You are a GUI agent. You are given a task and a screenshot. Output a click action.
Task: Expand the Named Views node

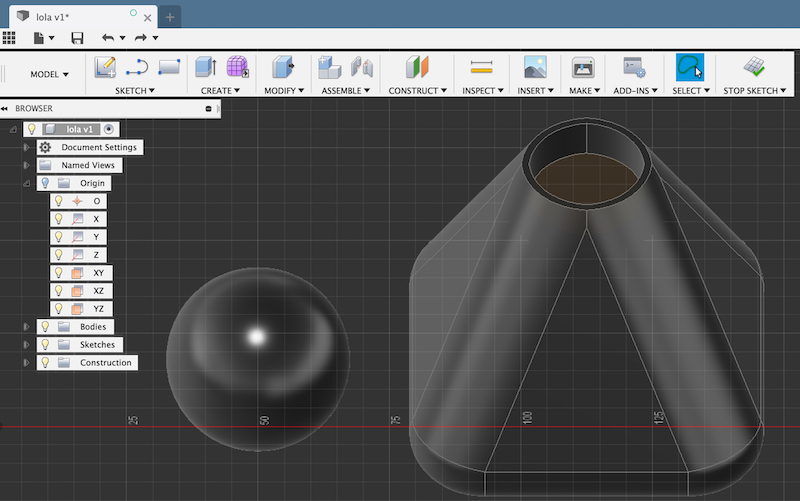coord(26,165)
